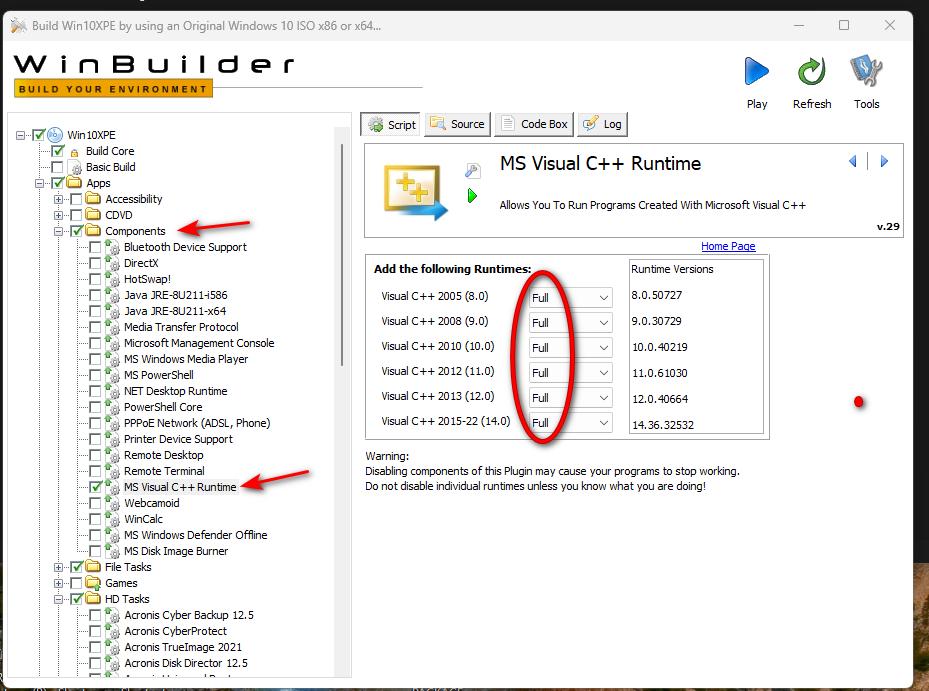
Task: Open the Log tab
Action: [603, 124]
